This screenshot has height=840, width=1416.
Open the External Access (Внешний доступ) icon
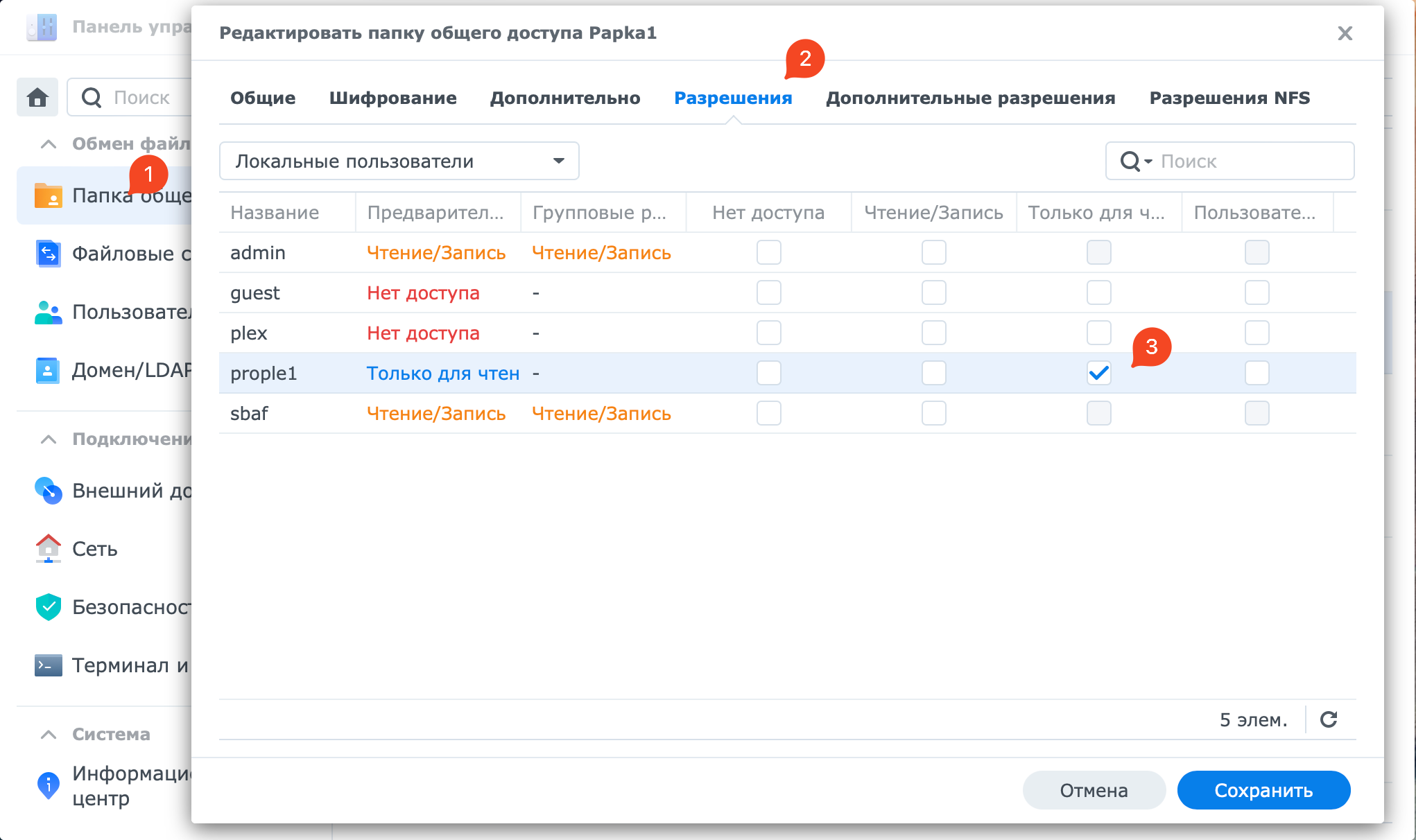[48, 491]
